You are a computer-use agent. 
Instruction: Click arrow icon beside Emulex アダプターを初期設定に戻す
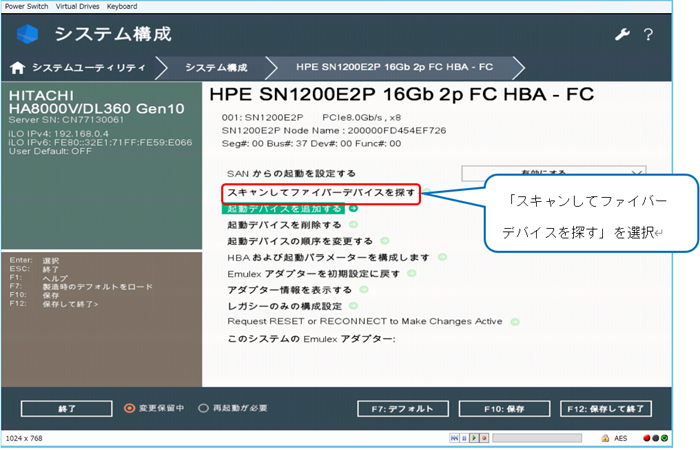pyautogui.click(x=412, y=273)
